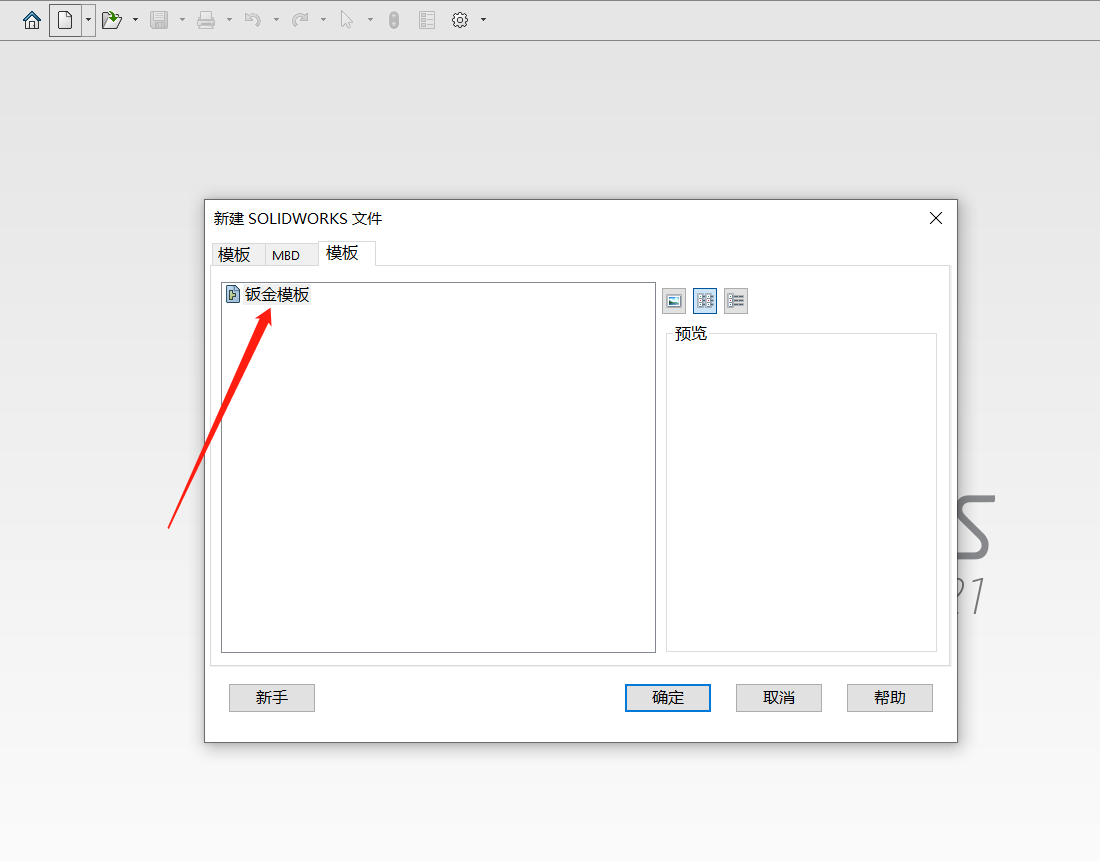Click the 取消 cancel button

click(779, 698)
